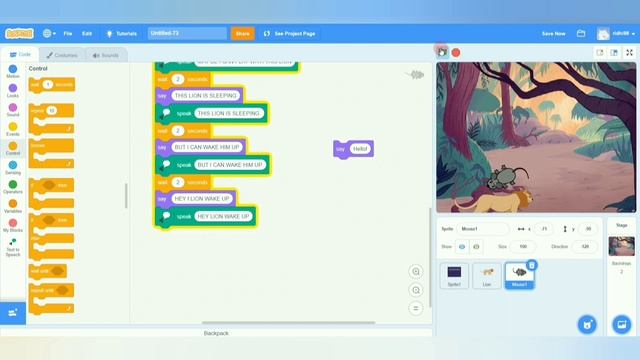Click the orange Share button

[x=242, y=33]
